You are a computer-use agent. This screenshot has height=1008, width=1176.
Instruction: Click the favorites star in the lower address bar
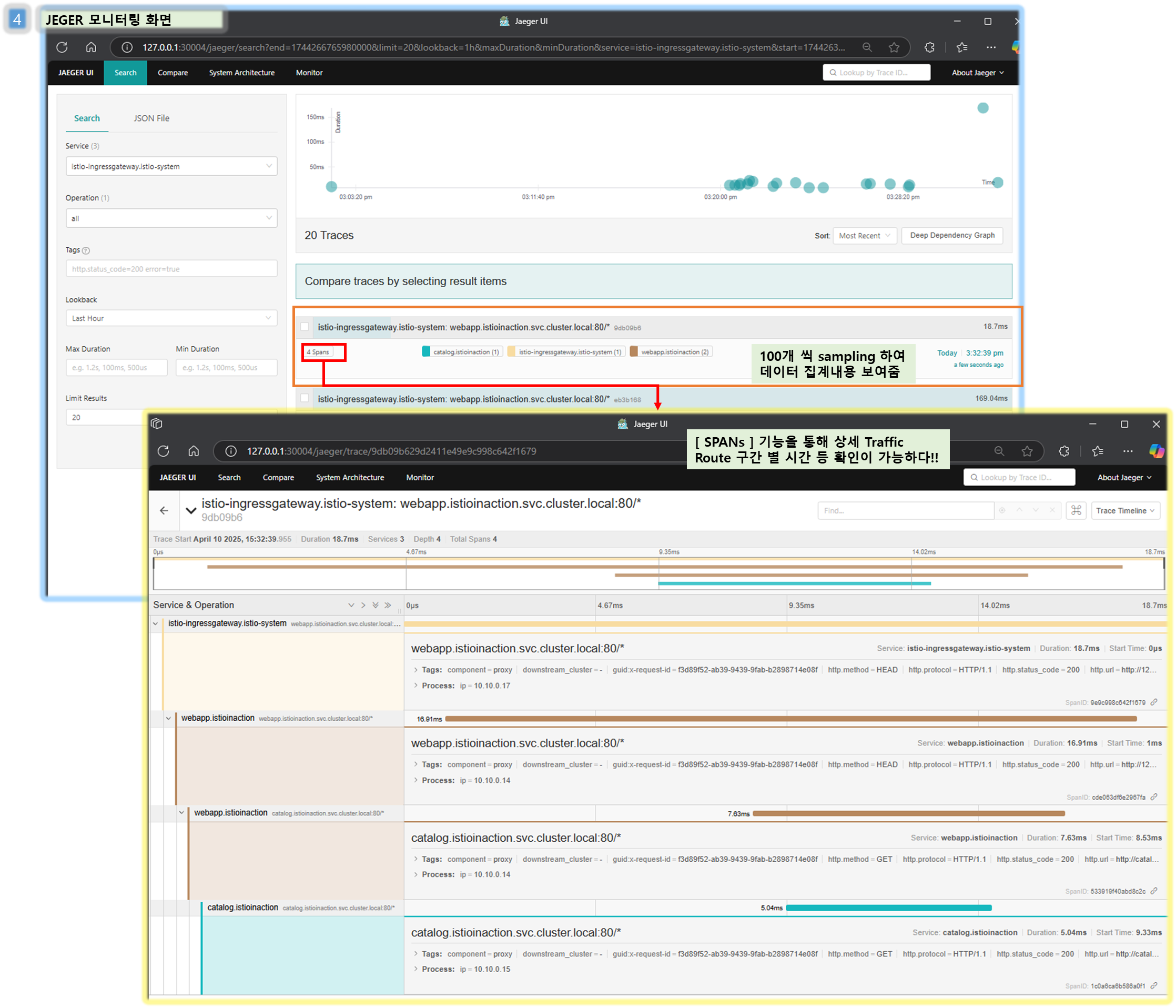click(1027, 451)
